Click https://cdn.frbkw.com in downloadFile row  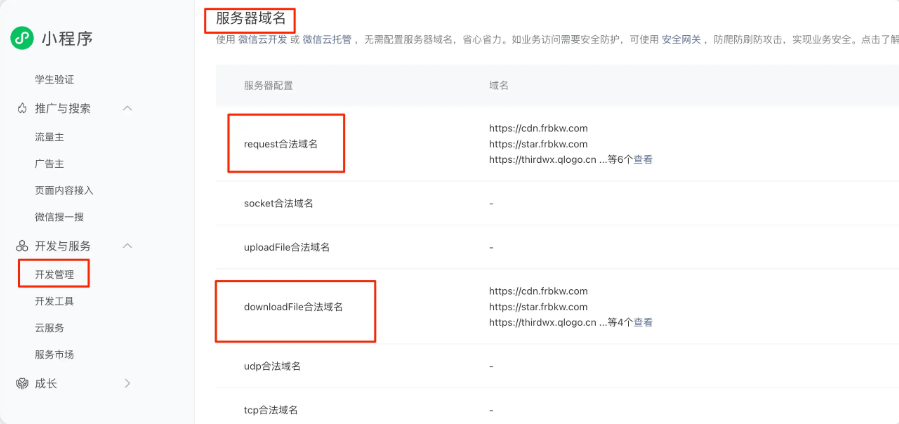538,291
